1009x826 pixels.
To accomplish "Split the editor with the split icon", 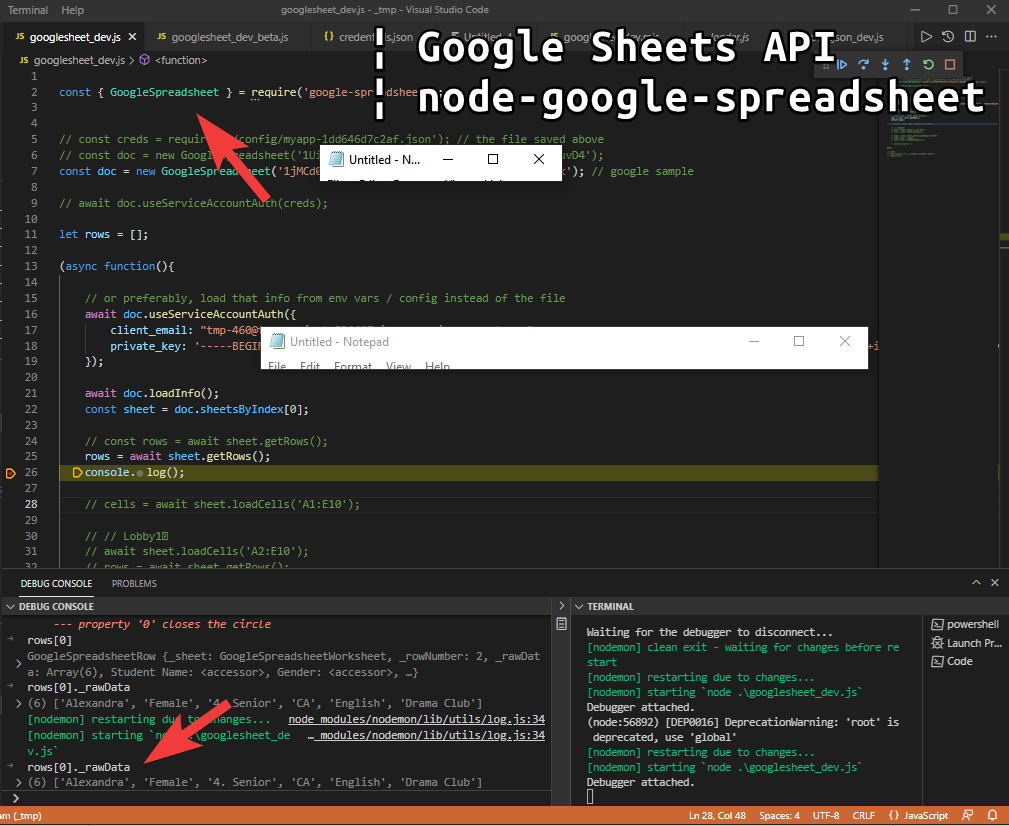I will [x=971, y=37].
